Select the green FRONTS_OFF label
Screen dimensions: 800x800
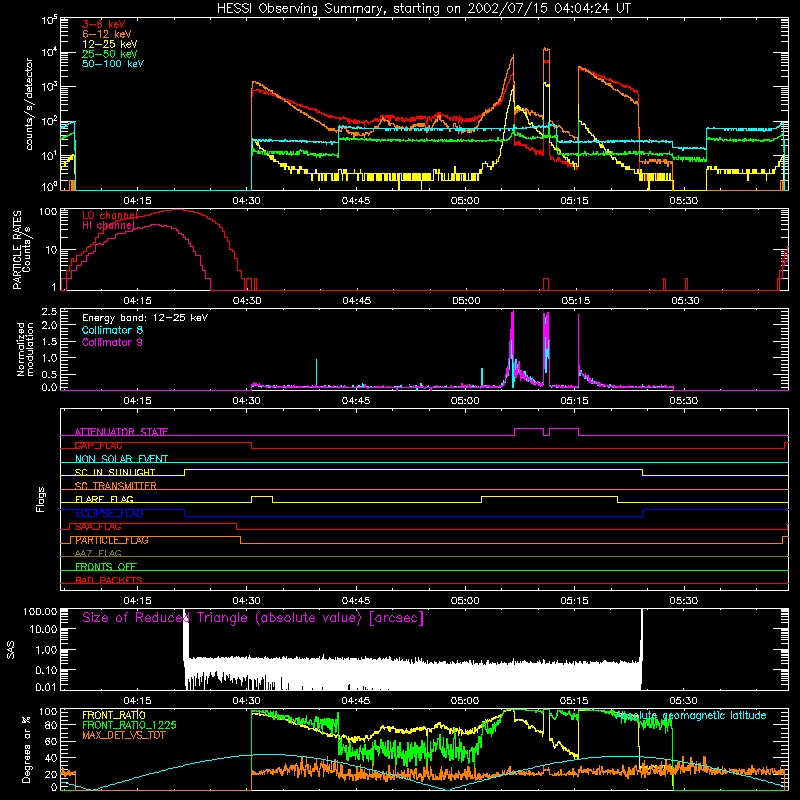(x=106, y=567)
